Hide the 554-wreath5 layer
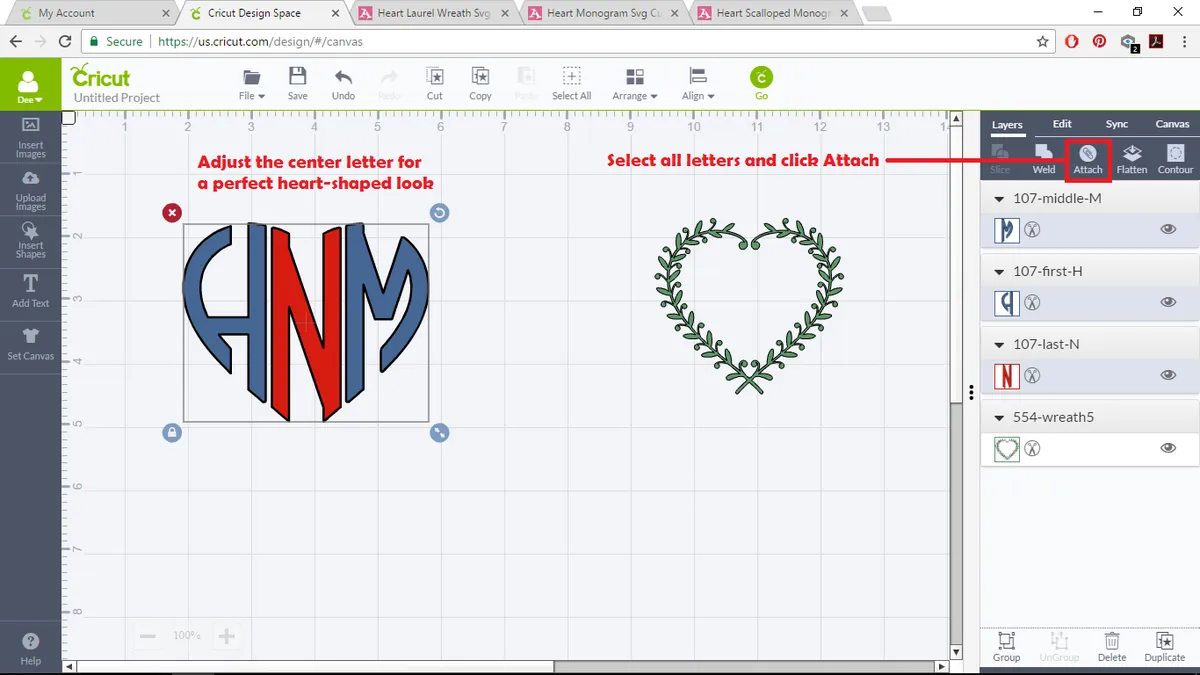The height and width of the screenshot is (675, 1200). (1167, 448)
